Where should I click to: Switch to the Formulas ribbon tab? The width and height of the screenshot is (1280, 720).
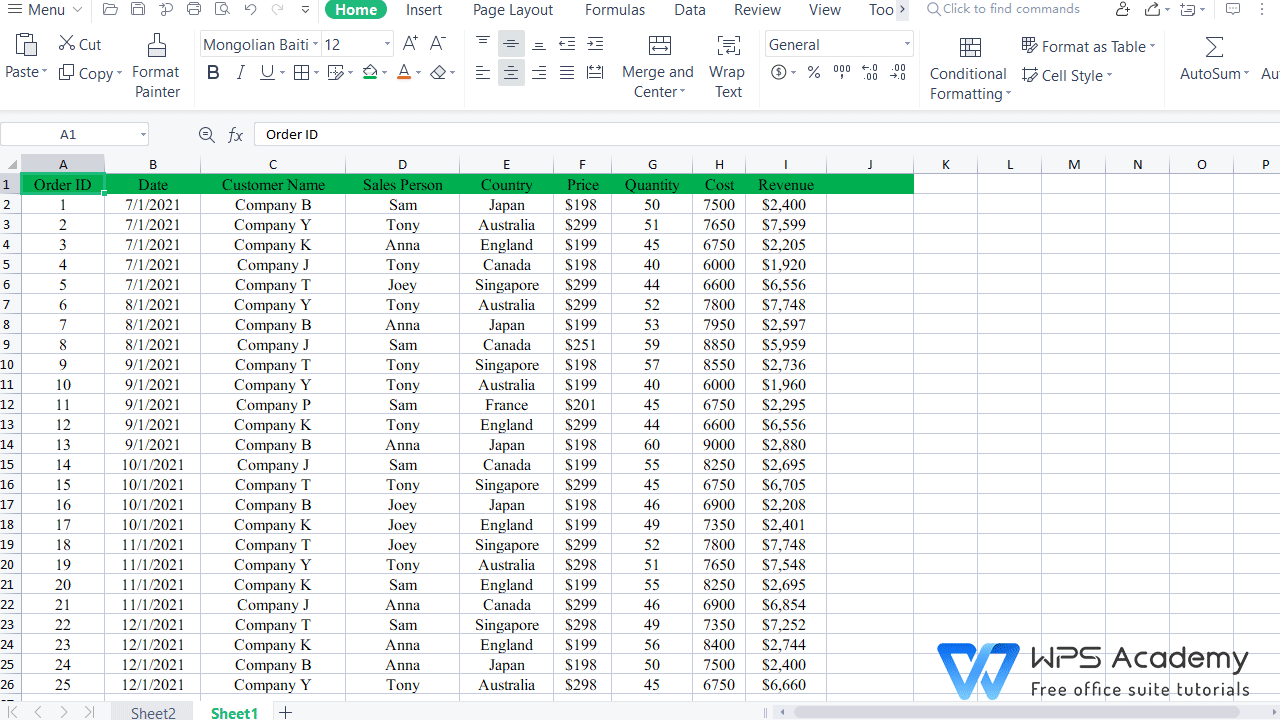pyautogui.click(x=614, y=10)
